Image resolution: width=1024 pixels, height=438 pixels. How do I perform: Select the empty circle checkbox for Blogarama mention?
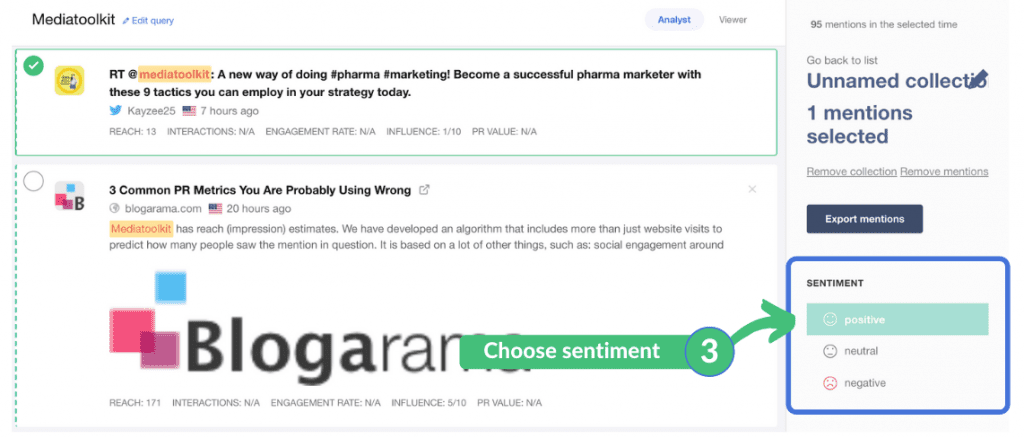click(x=34, y=181)
